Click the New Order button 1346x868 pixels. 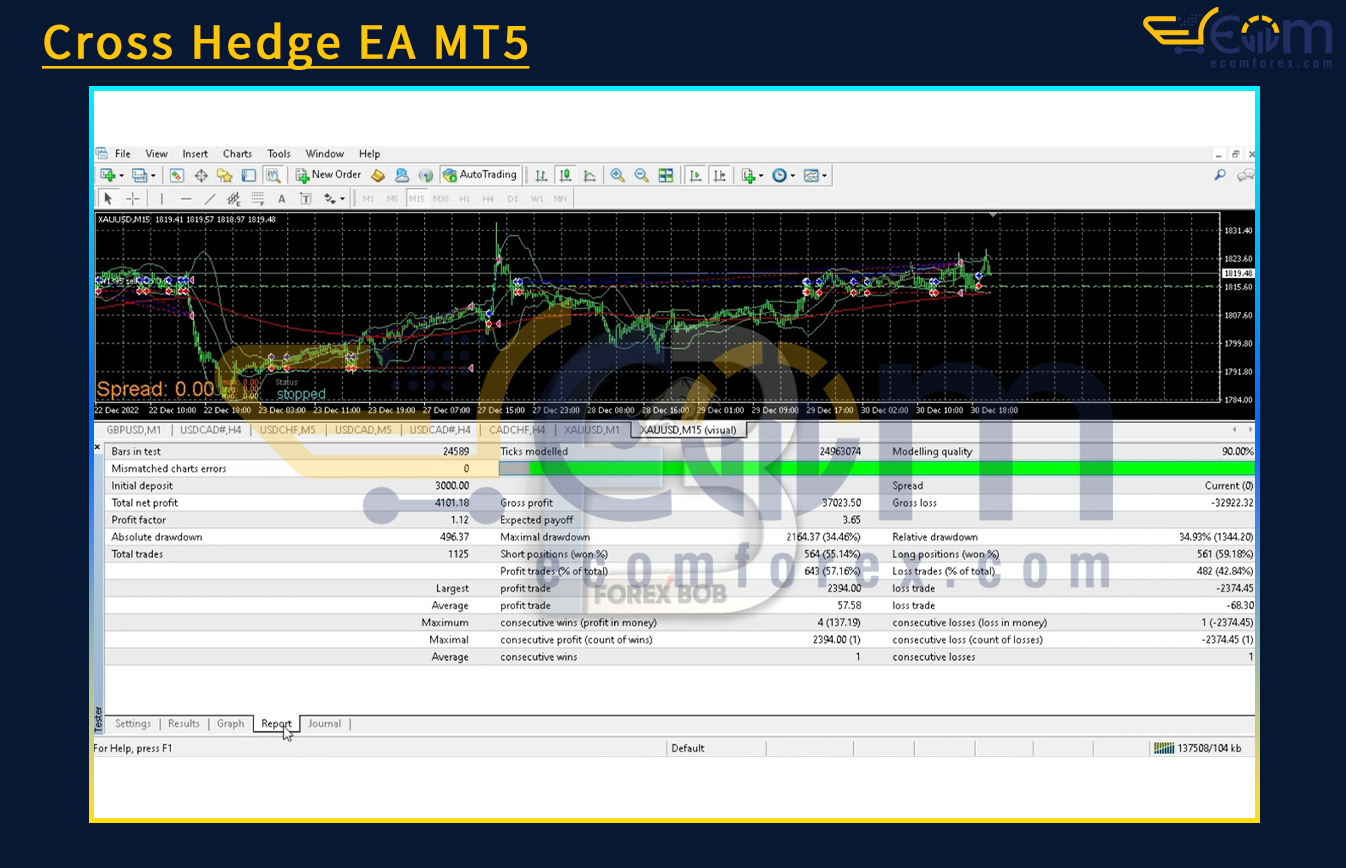[328, 175]
